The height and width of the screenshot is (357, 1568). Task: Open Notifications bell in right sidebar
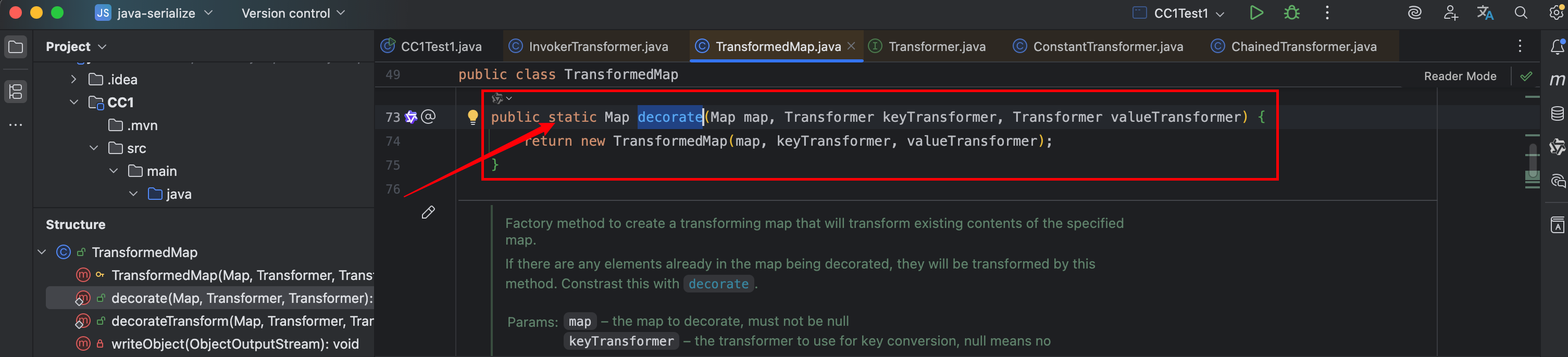1557,47
